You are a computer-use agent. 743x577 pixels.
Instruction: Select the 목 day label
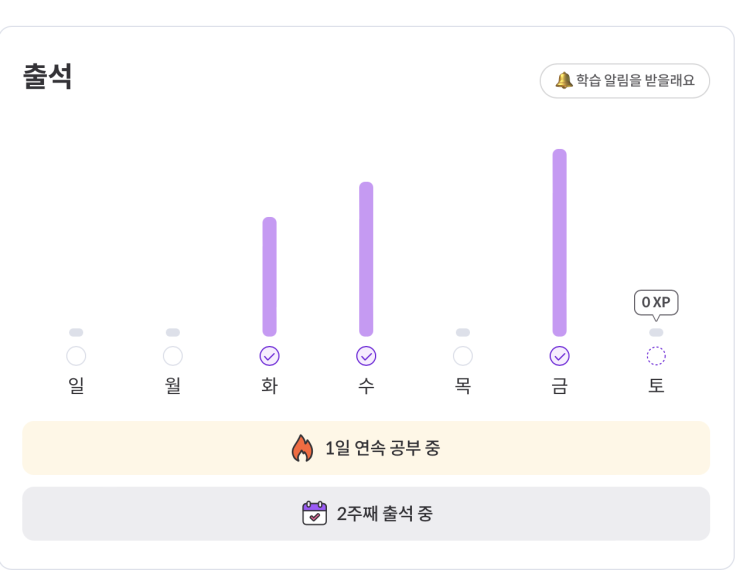463,386
